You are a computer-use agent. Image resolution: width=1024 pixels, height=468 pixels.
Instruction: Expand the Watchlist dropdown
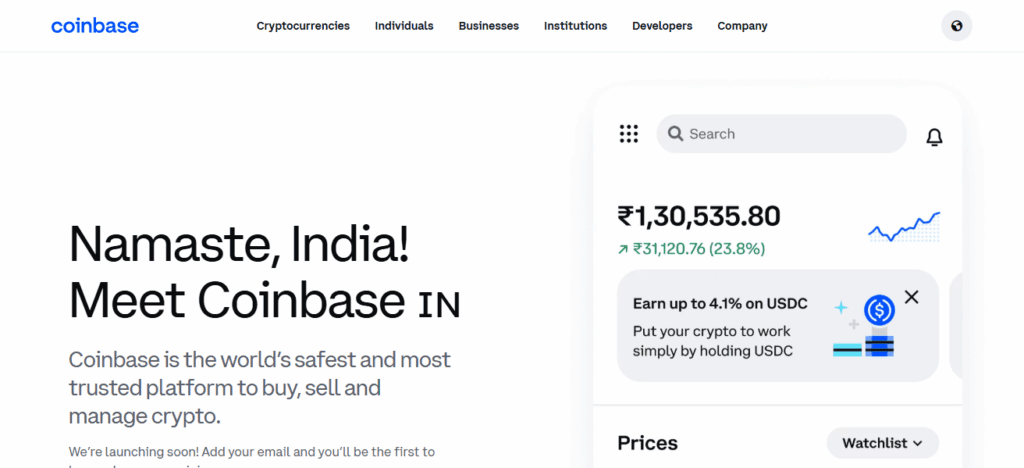pyautogui.click(x=882, y=443)
